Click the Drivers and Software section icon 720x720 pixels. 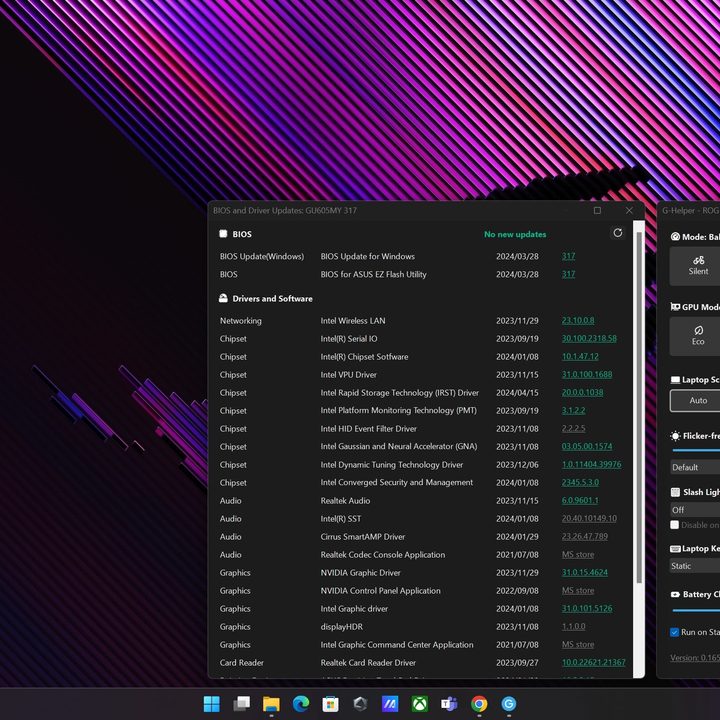point(223,298)
